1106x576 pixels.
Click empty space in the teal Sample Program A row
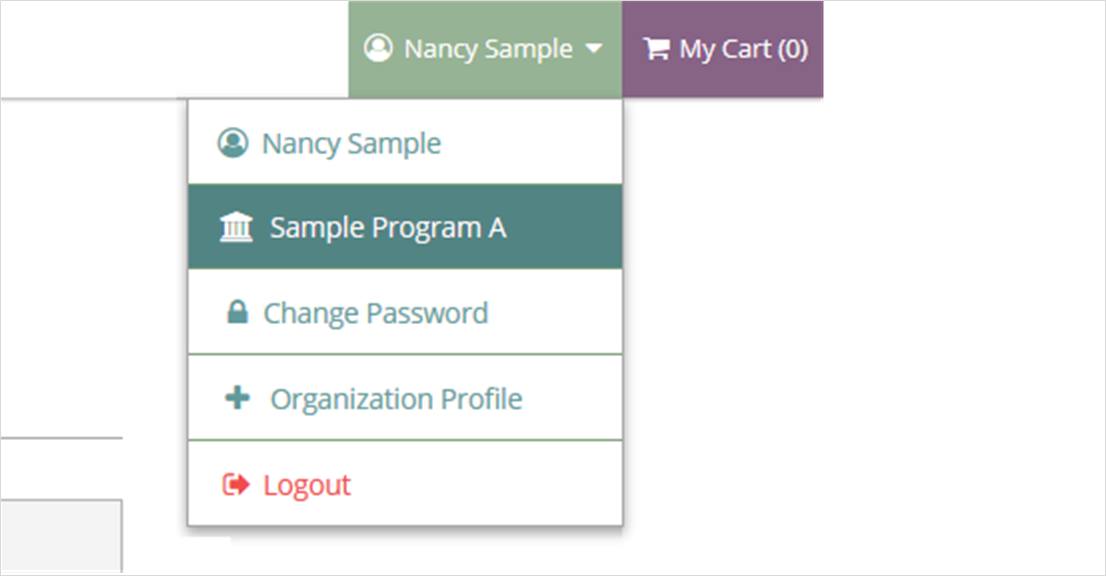pyautogui.click(x=564, y=226)
